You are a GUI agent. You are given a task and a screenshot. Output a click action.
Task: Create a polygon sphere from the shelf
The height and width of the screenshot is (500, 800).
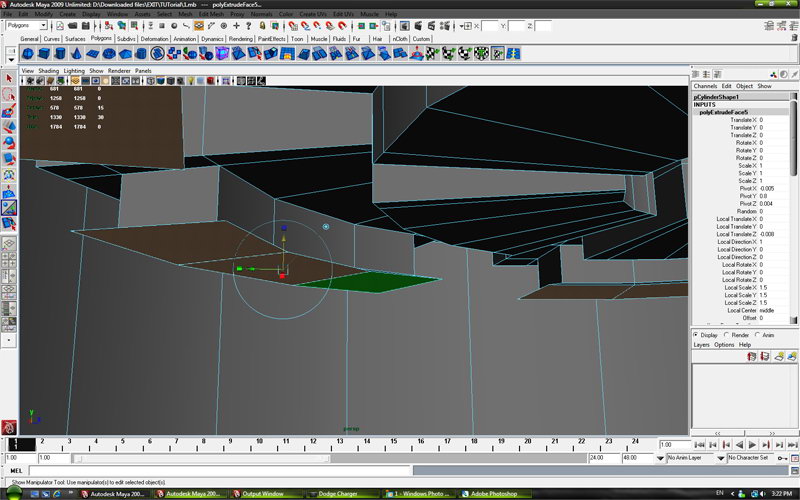click(28, 53)
